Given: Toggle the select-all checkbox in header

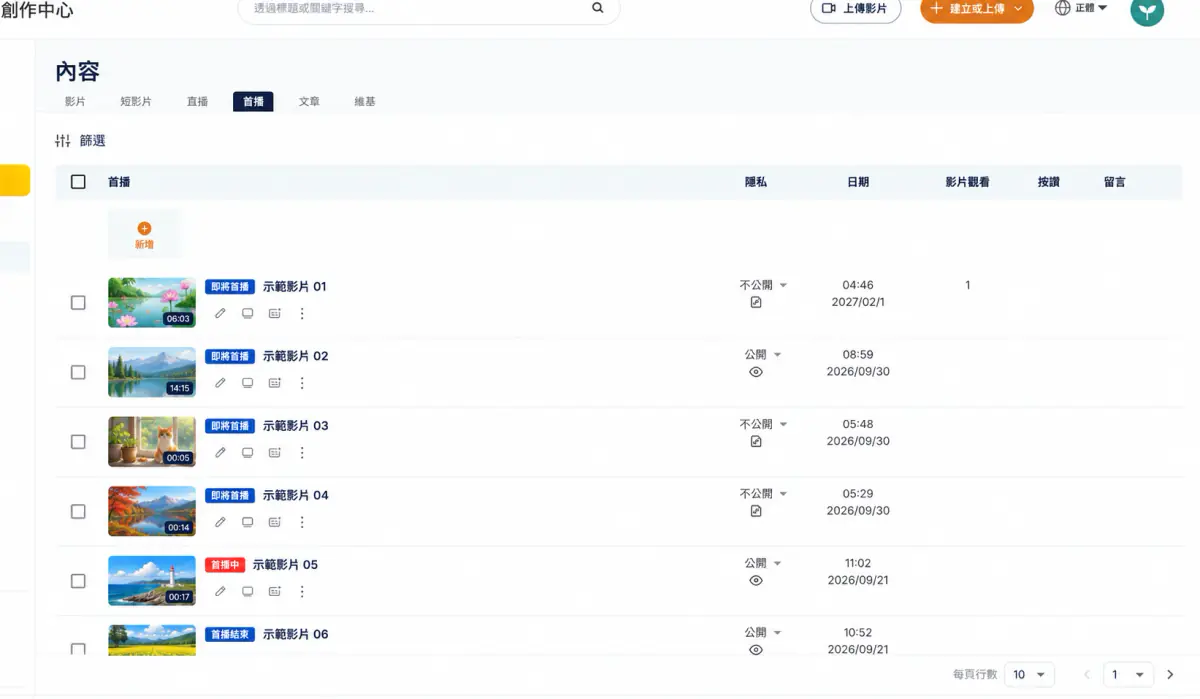Looking at the screenshot, I should click(x=78, y=182).
